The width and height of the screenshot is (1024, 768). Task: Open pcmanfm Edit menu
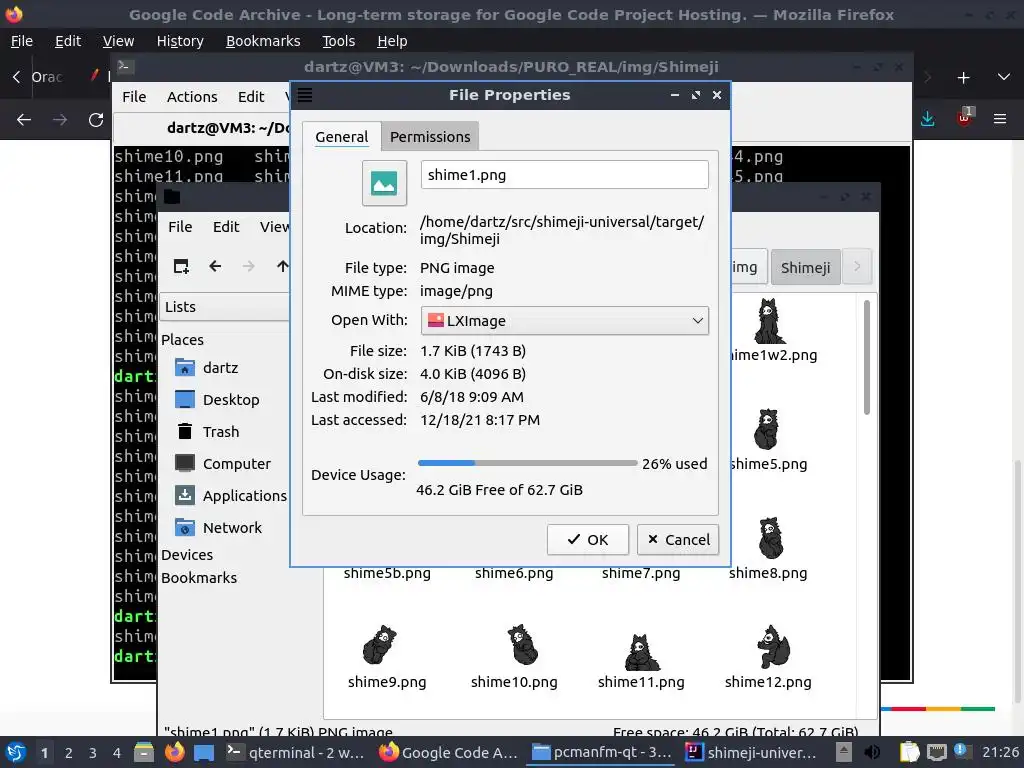[x=226, y=227]
